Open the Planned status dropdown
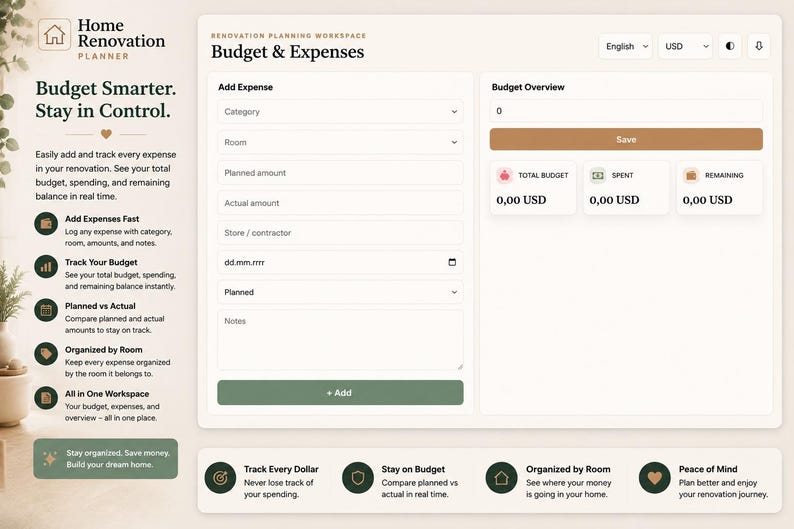The width and height of the screenshot is (794, 529). (340, 292)
